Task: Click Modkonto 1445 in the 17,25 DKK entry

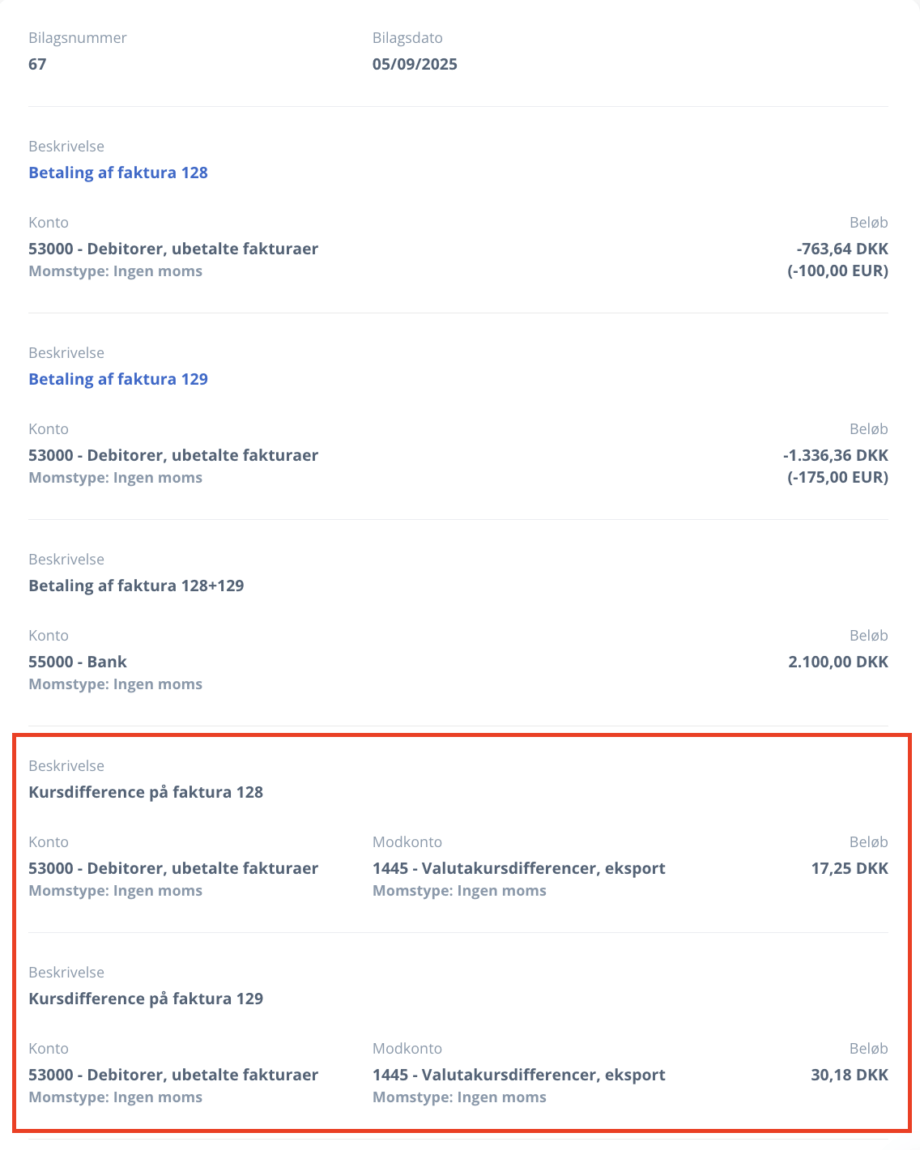Action: [518, 869]
